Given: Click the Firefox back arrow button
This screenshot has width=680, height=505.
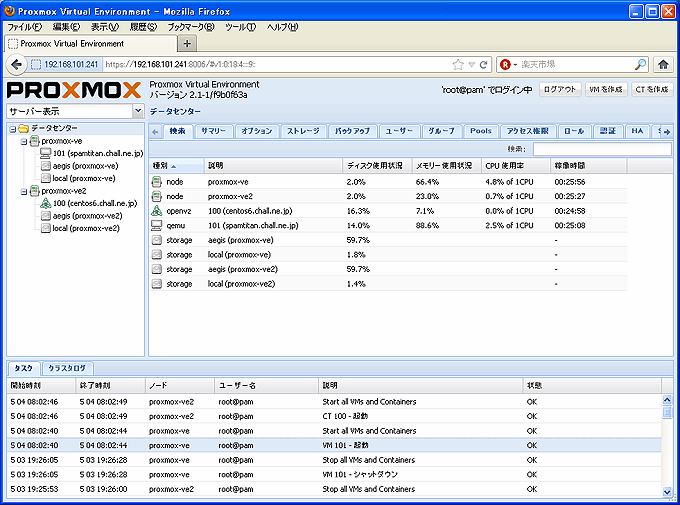Looking at the screenshot, I should click(16, 65).
